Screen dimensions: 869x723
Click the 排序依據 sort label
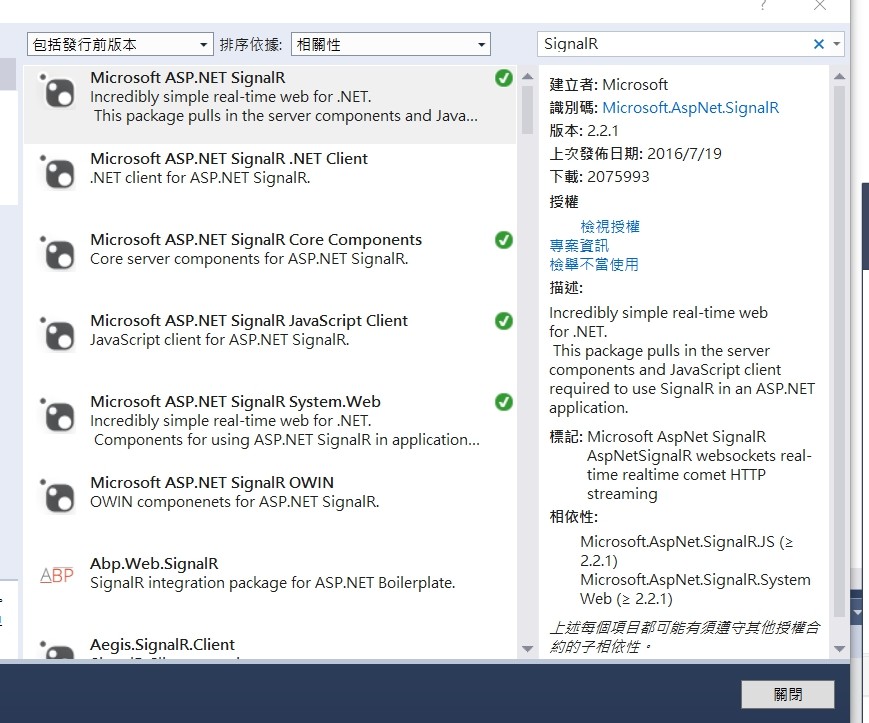coord(251,44)
